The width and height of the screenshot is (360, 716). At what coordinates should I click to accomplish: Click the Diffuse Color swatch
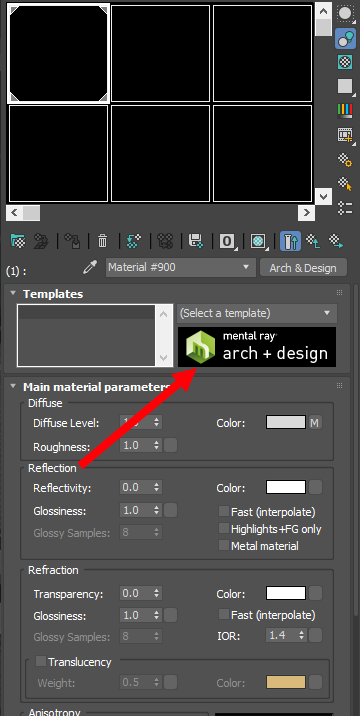point(286,422)
